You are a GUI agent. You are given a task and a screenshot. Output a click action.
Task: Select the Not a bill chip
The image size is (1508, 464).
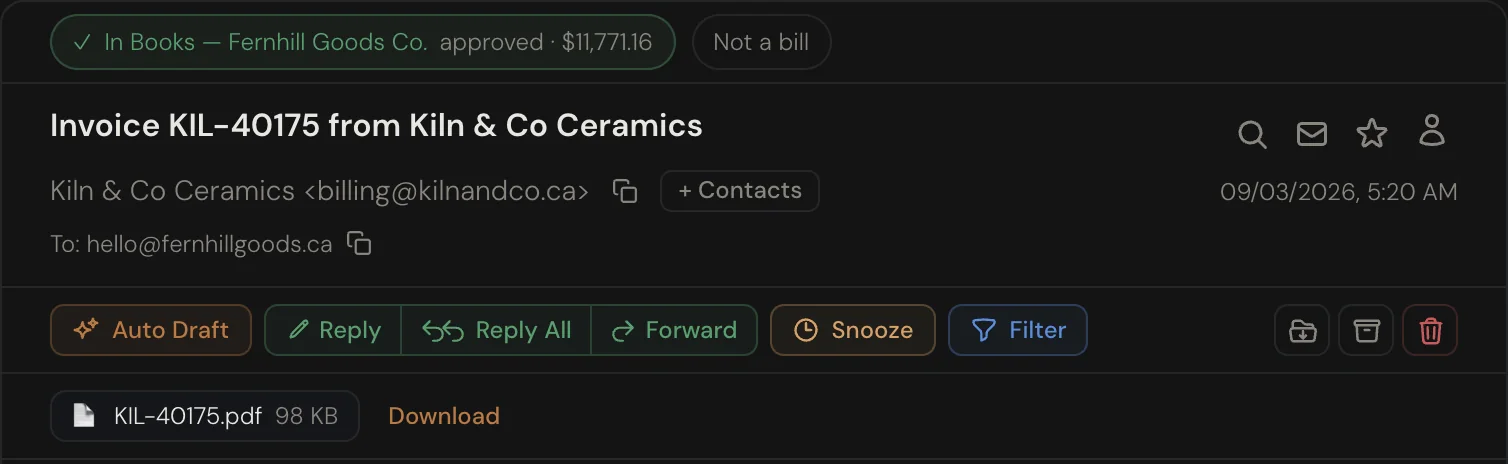point(761,42)
